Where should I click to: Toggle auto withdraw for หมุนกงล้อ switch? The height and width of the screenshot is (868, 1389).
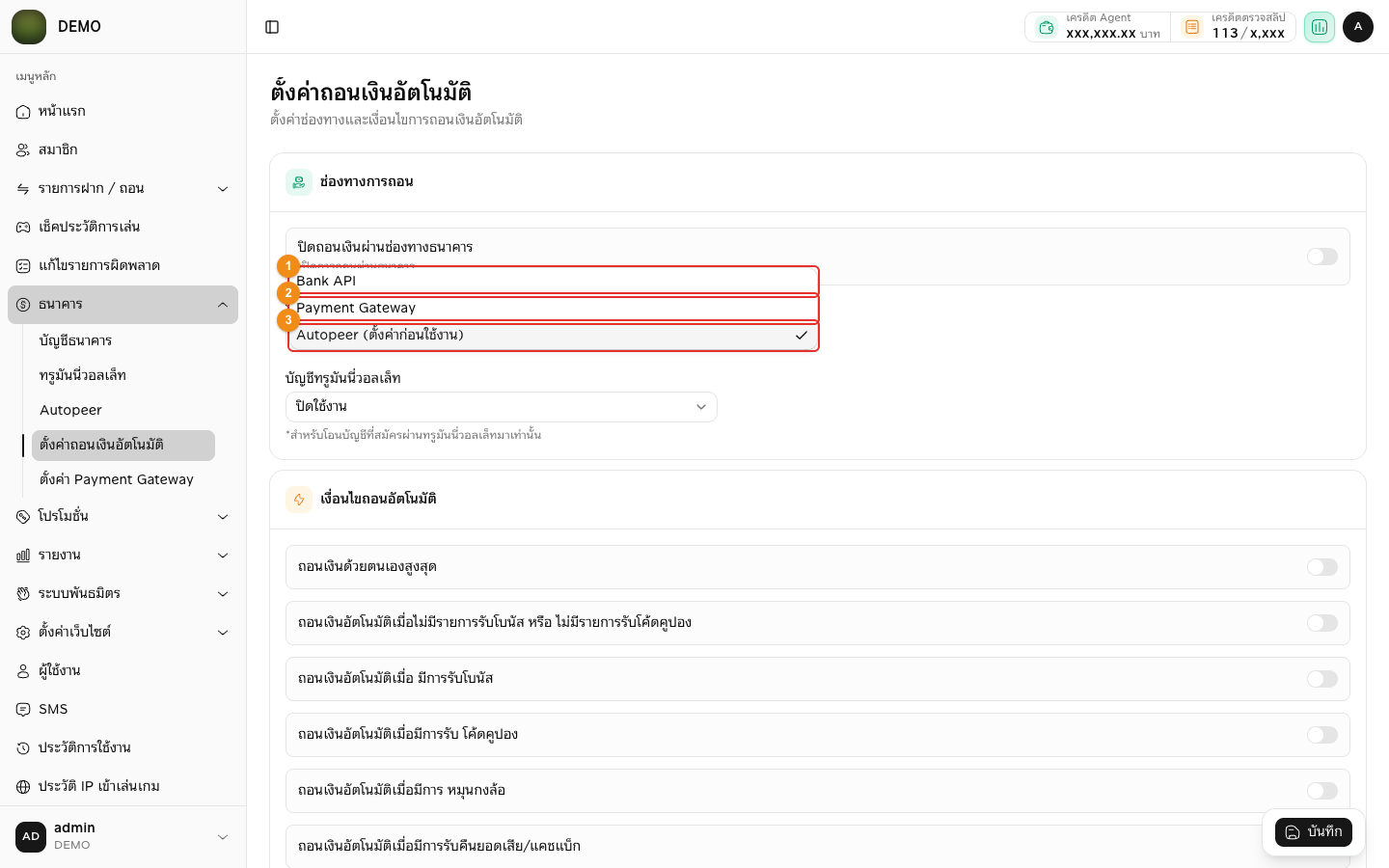click(1322, 791)
